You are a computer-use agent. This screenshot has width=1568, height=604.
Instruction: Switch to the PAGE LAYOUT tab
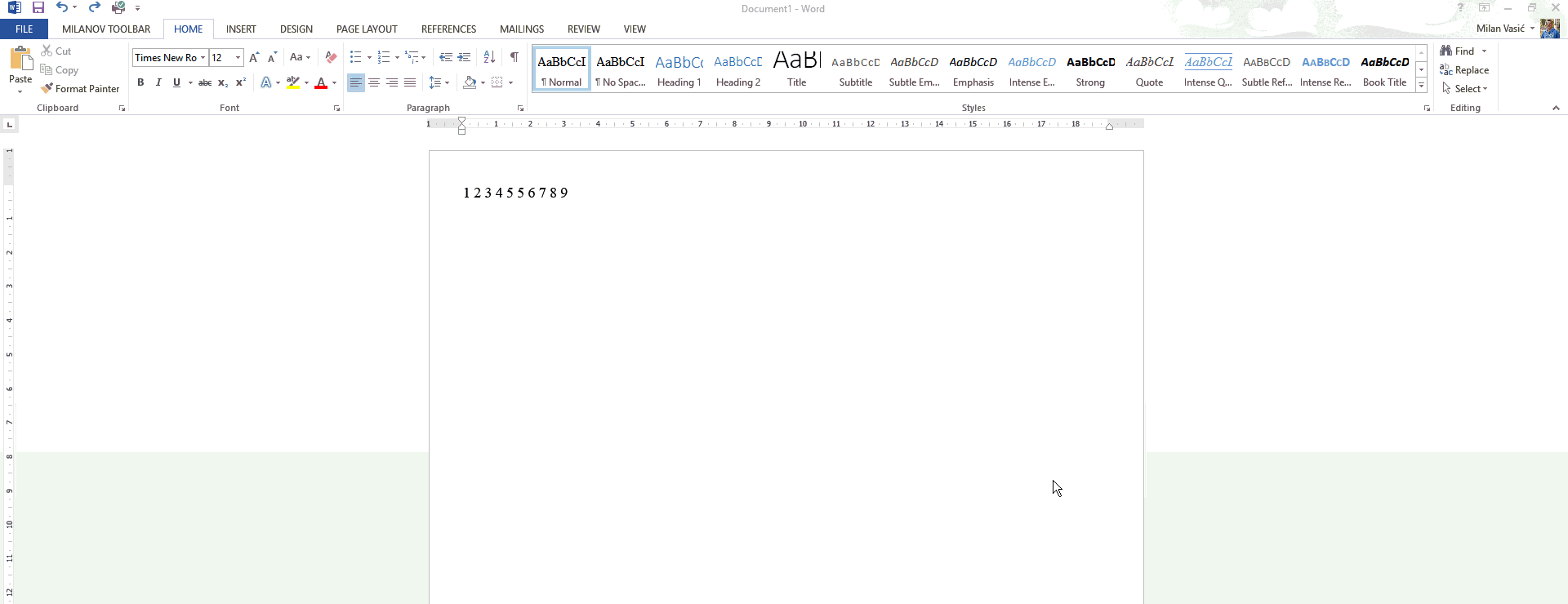pyautogui.click(x=367, y=29)
